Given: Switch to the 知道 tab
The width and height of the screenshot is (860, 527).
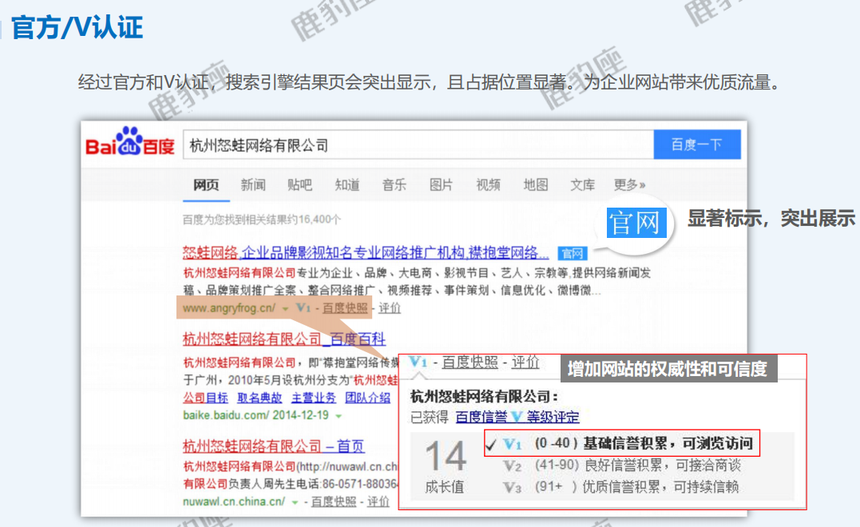Looking at the screenshot, I should click(x=347, y=185).
